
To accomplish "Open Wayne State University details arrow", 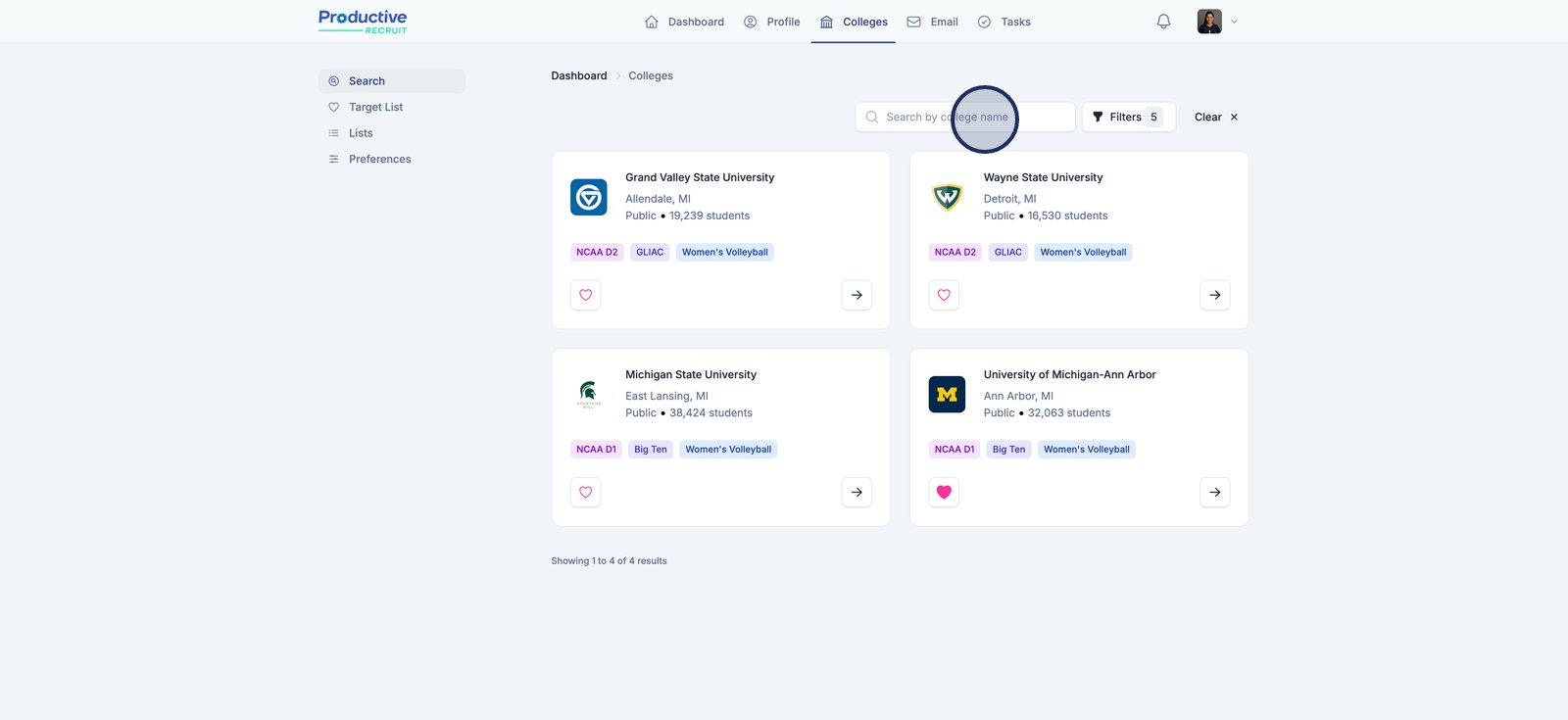I will click(x=1214, y=295).
